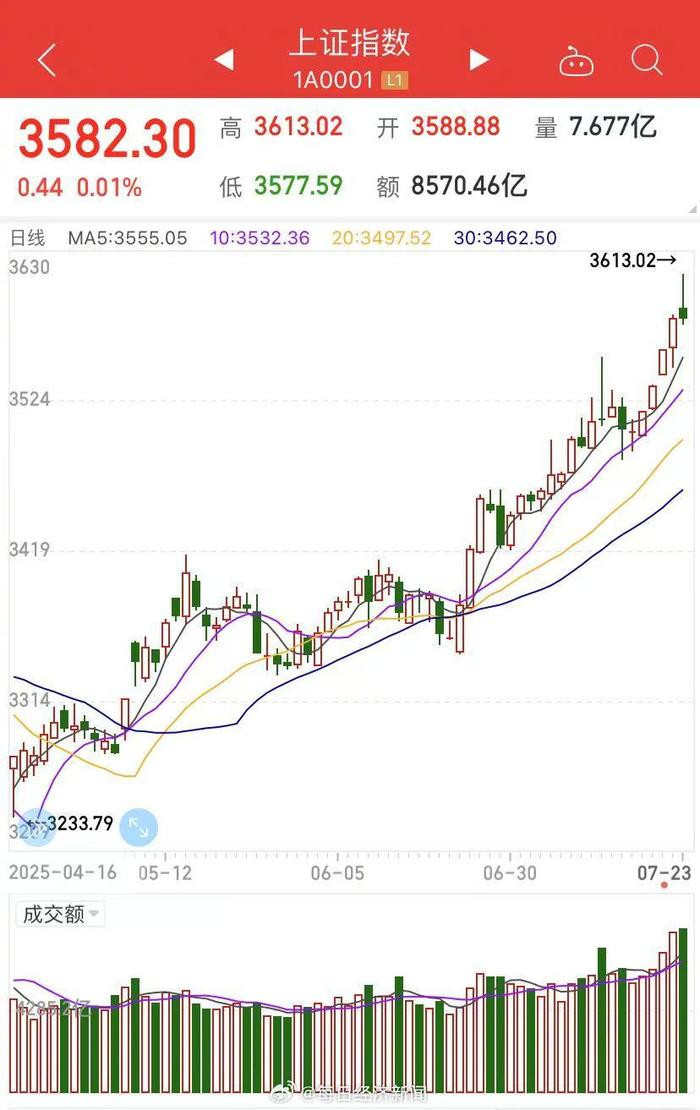
Task: Tap the percent change 0.01%
Action: (109, 188)
